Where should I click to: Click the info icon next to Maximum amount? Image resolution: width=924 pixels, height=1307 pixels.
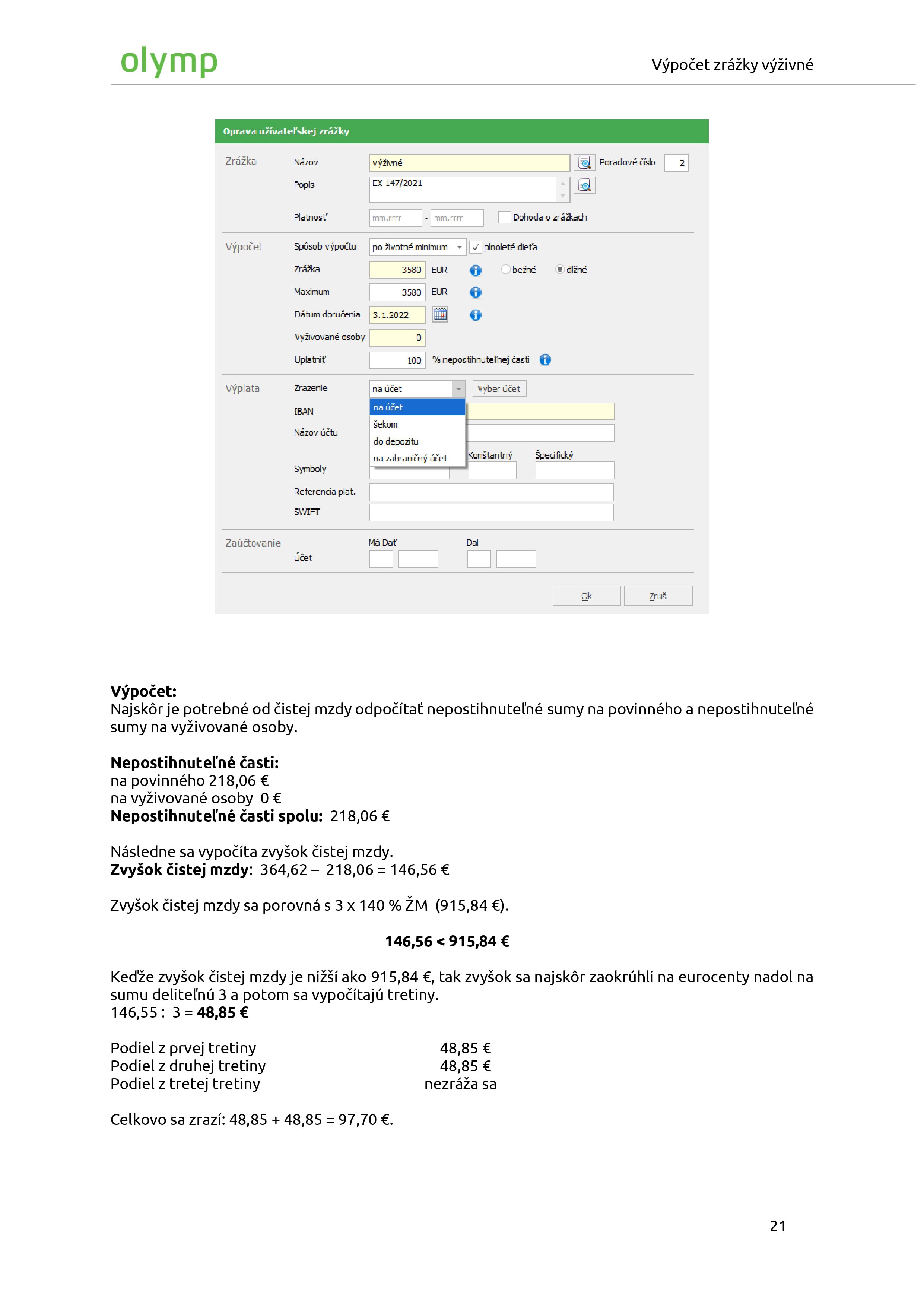point(475,293)
